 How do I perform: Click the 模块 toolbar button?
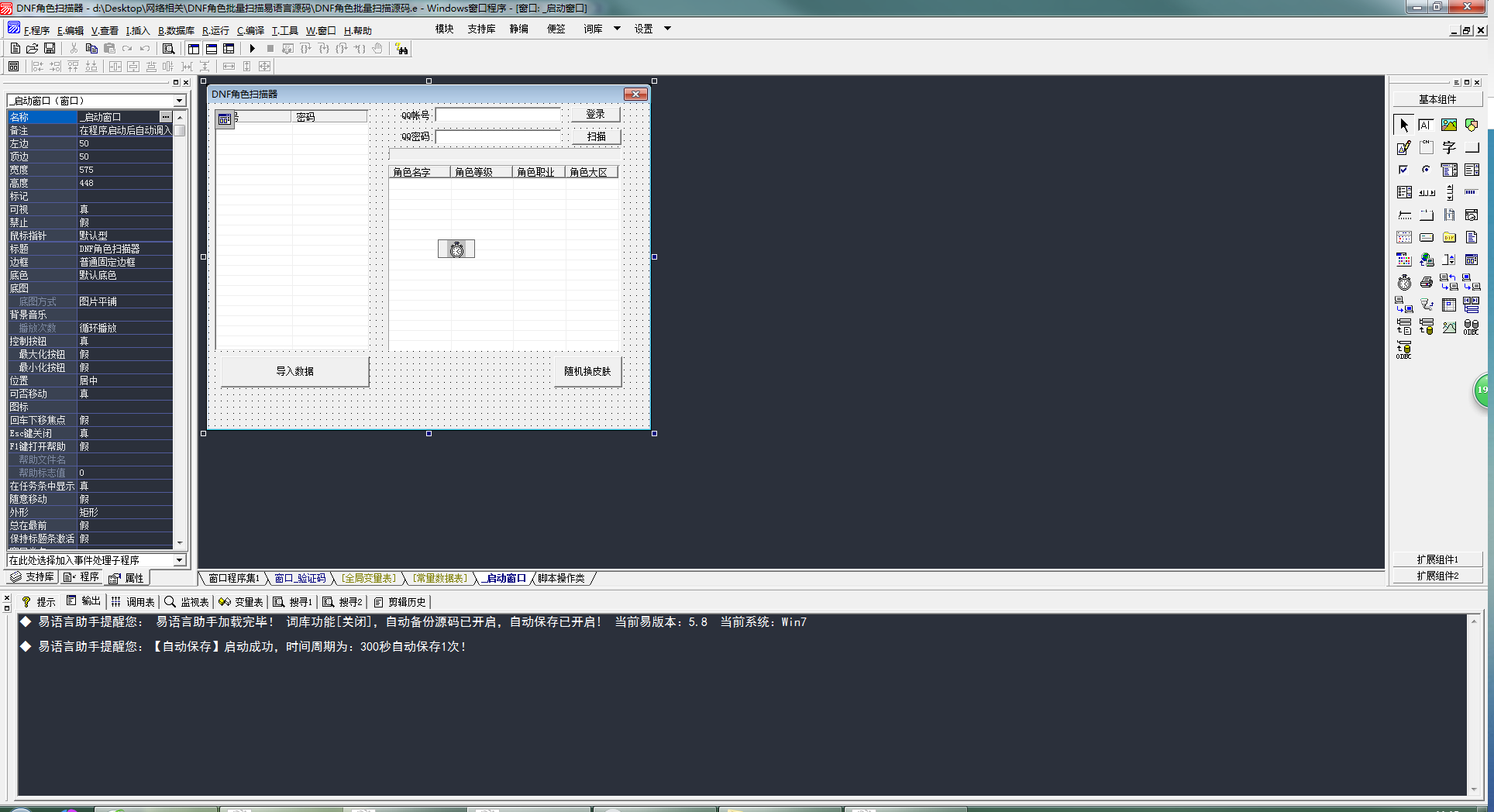[x=444, y=29]
